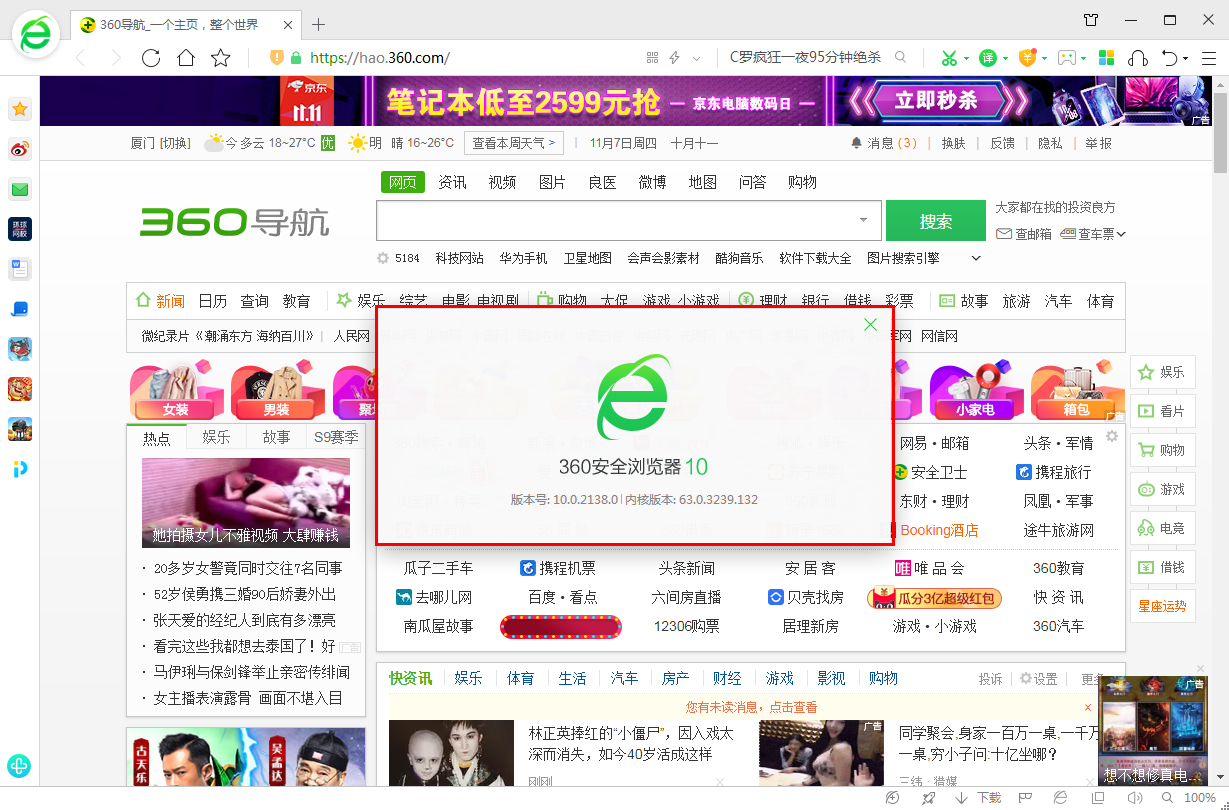Screen dimensions: 1229x810
Task: Switch to IE compatibility mode icon
Action: pos(1059,798)
